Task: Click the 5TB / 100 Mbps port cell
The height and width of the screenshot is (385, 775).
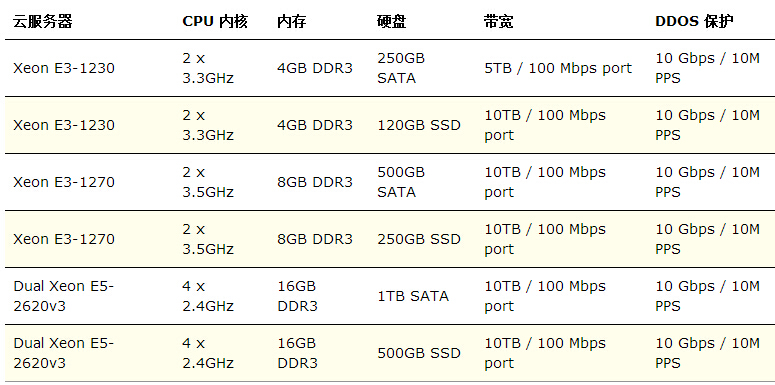Action: 558,68
